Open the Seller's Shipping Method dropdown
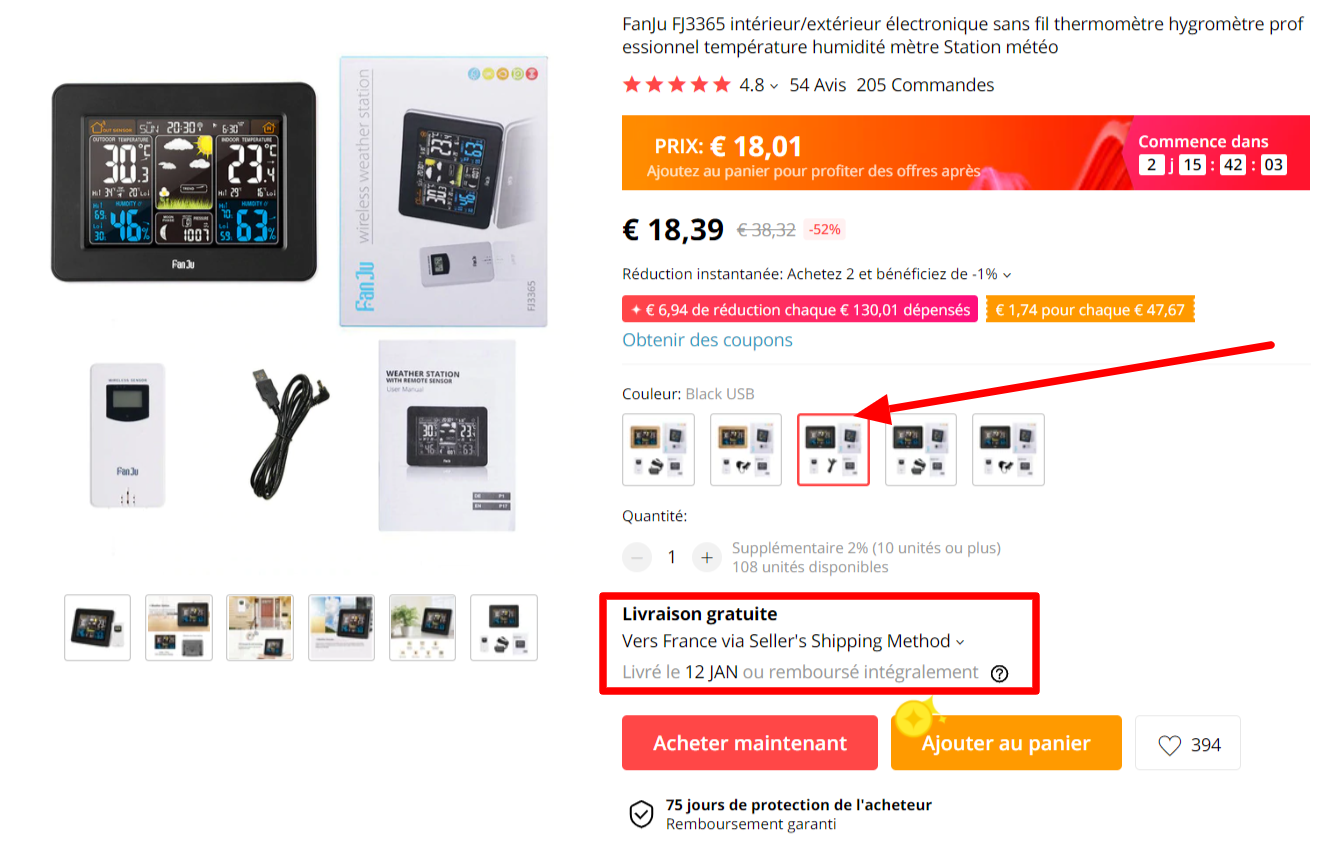Image resolution: width=1322 pixels, height=843 pixels. (x=960, y=642)
